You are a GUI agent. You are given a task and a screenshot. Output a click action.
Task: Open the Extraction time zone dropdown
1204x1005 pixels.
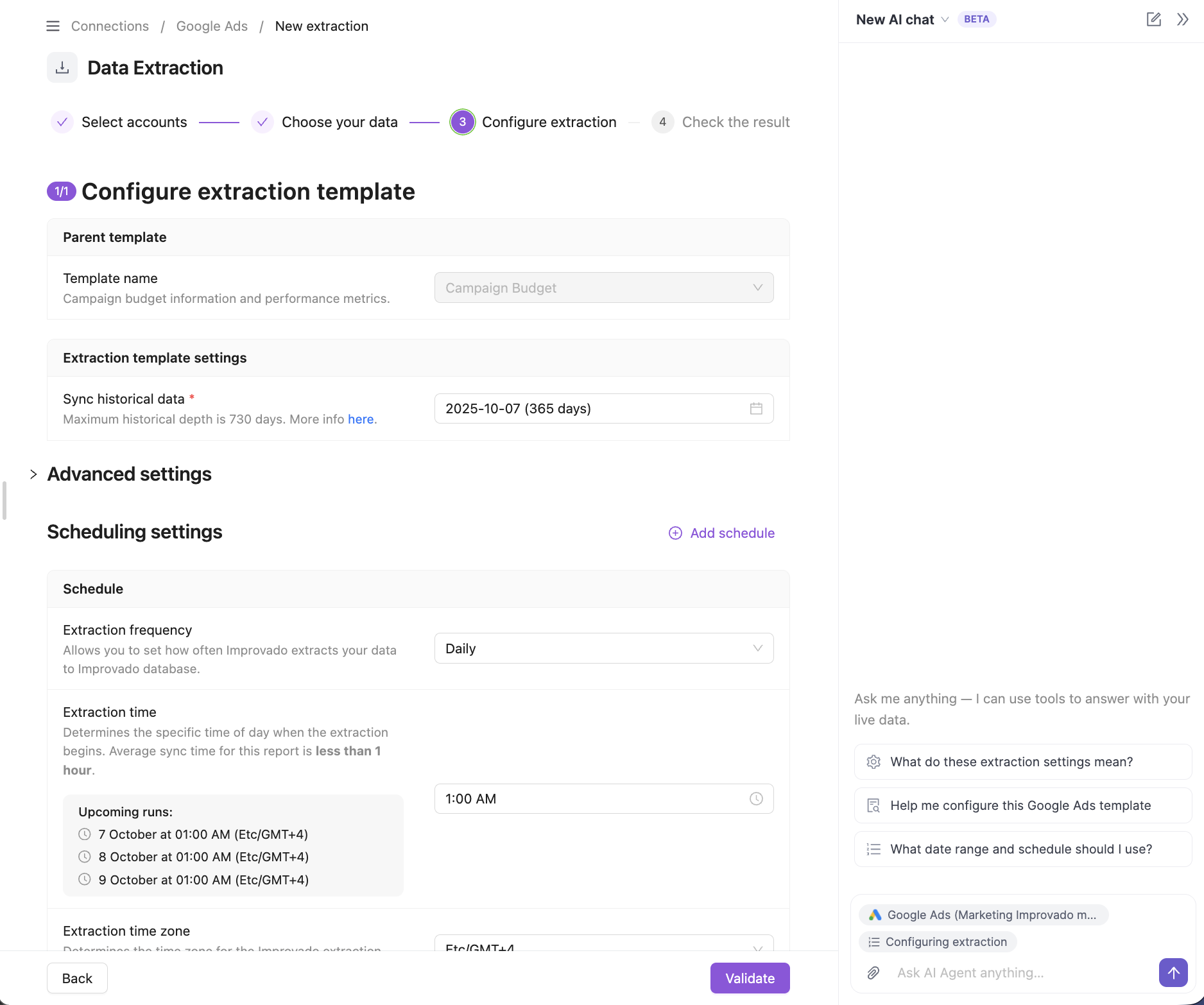604,943
